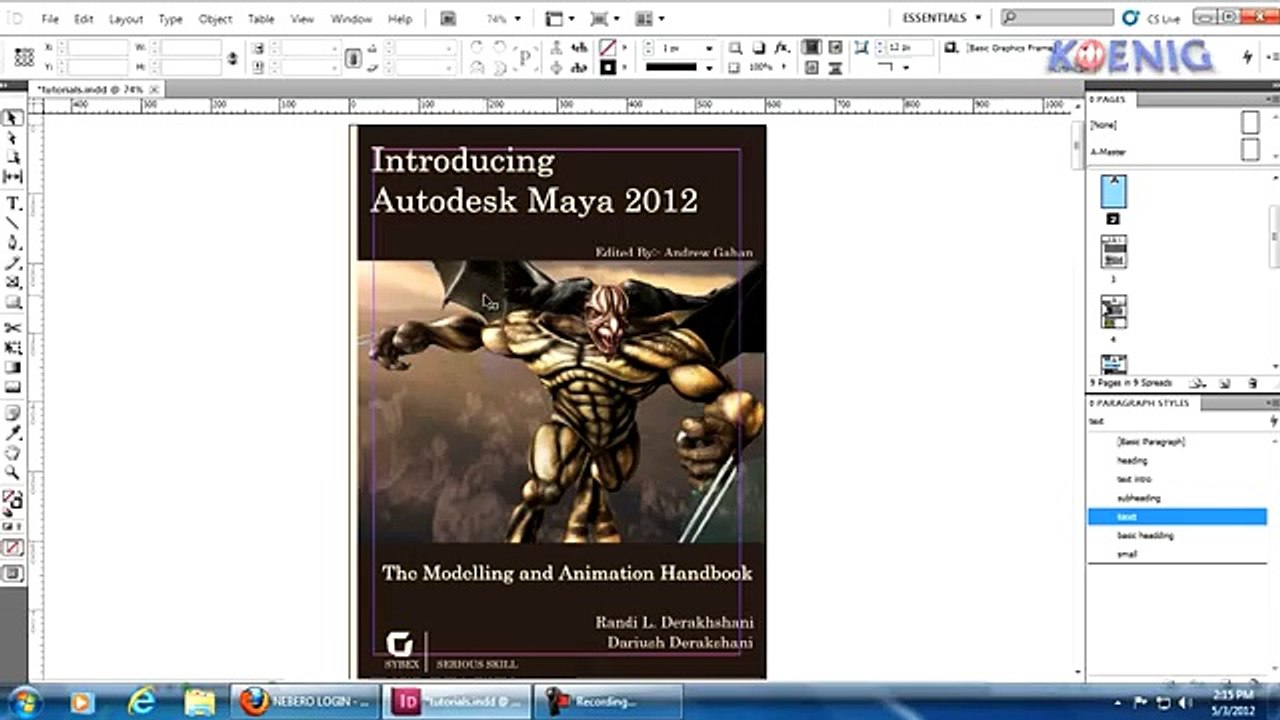Viewport: 1280px width, 720px height.
Task: Open the Type menu
Action: tap(171, 19)
